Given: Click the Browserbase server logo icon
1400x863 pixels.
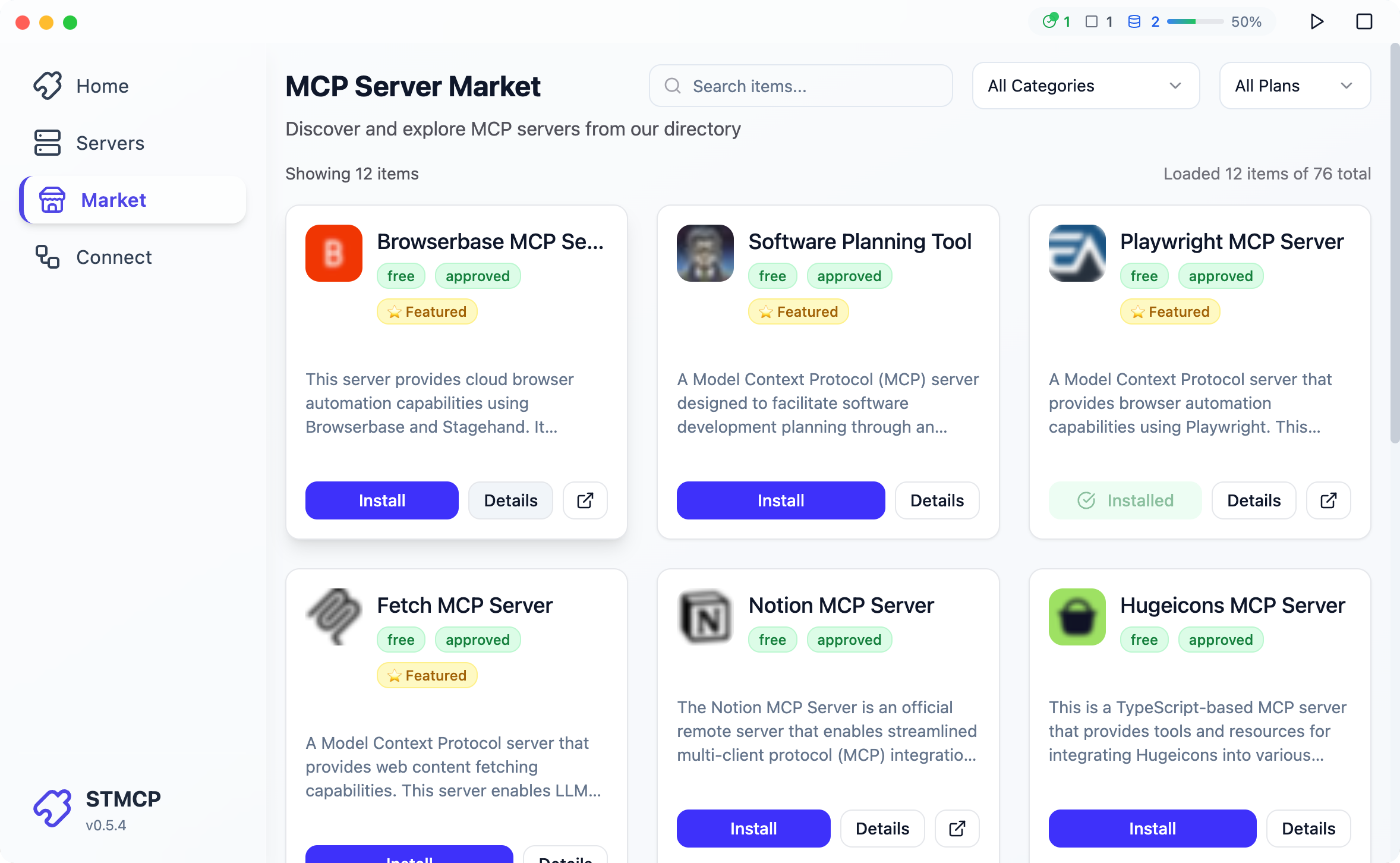Looking at the screenshot, I should (334, 253).
